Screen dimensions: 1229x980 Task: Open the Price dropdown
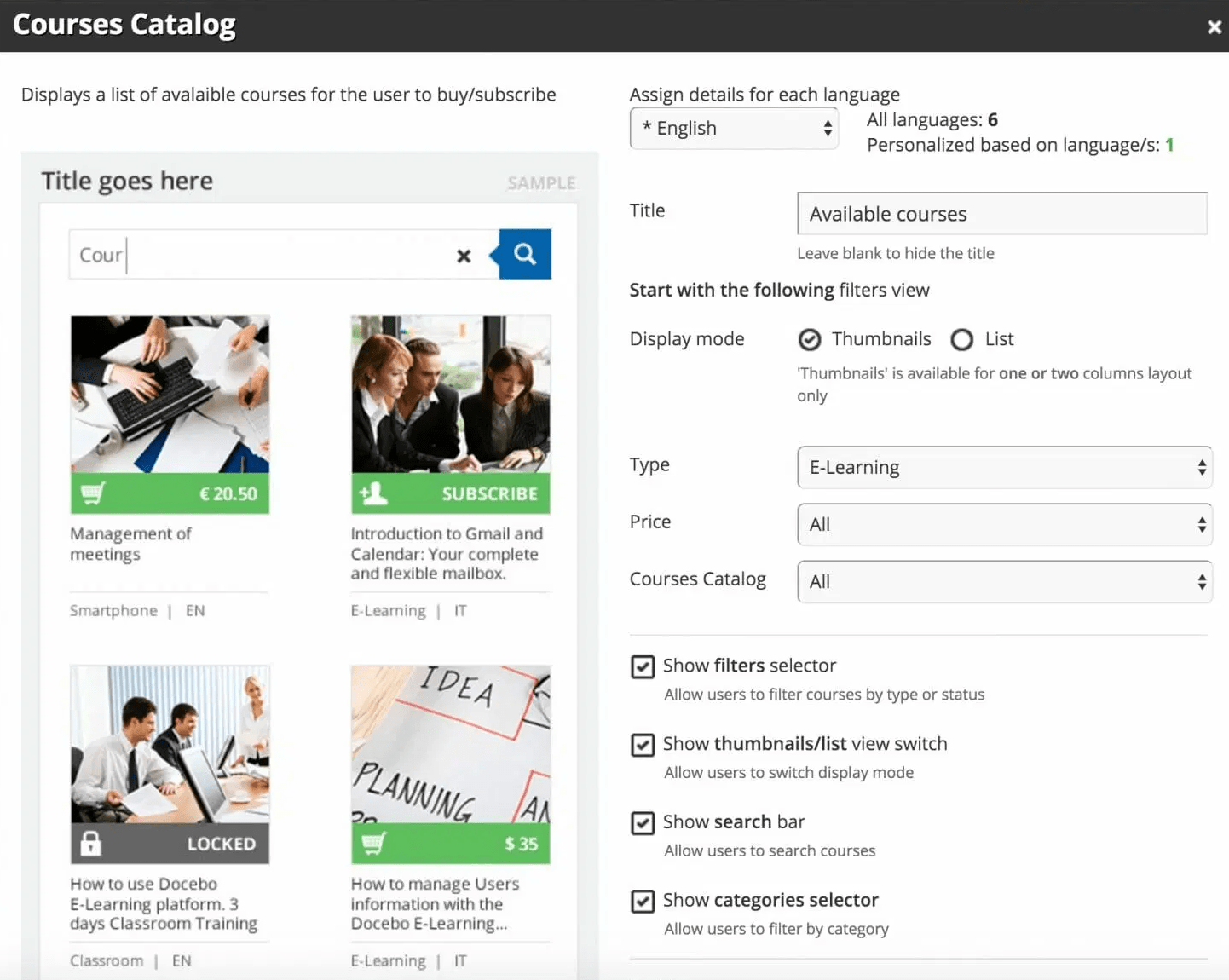pyautogui.click(x=1004, y=525)
